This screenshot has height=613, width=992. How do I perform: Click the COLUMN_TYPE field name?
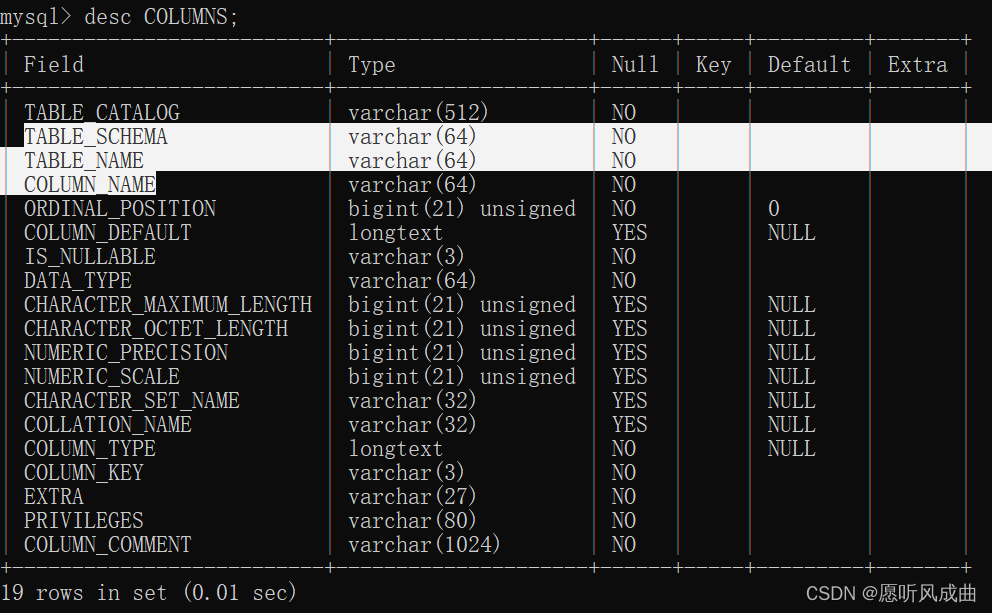[x=90, y=449]
